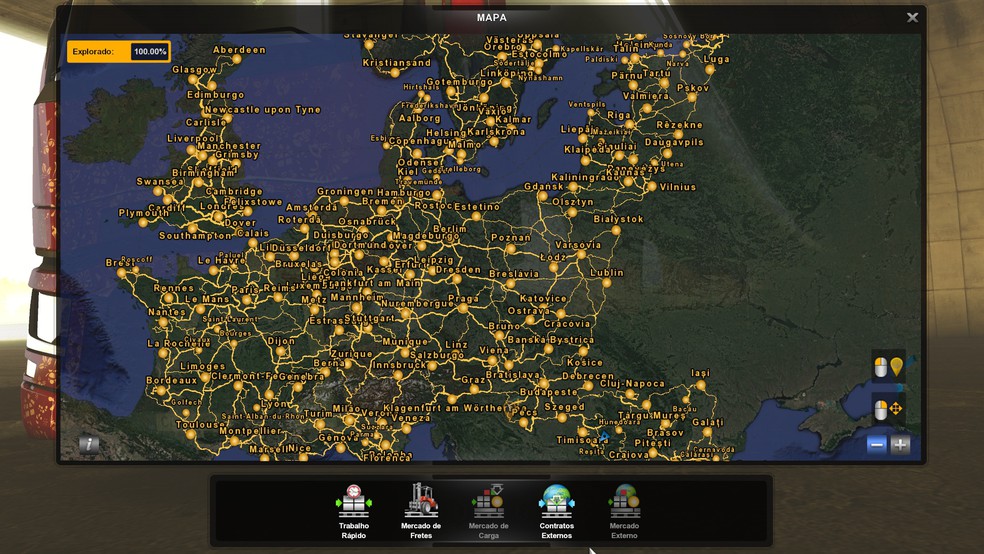984x554 pixels.
Task: Click the Poznan city label
Action: 510,238
